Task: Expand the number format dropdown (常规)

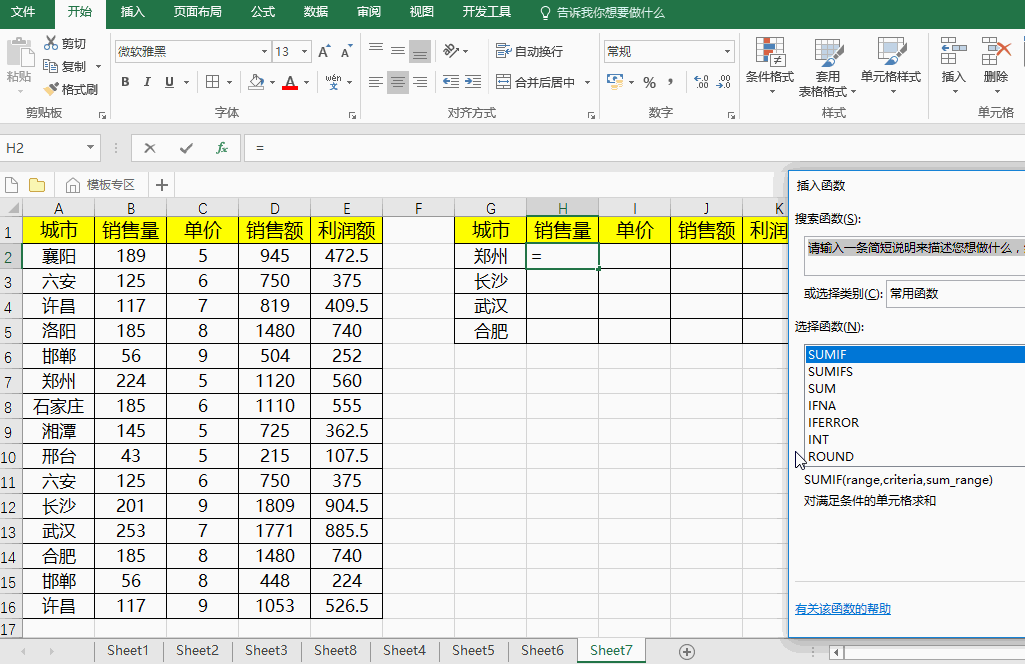Action: [727, 51]
